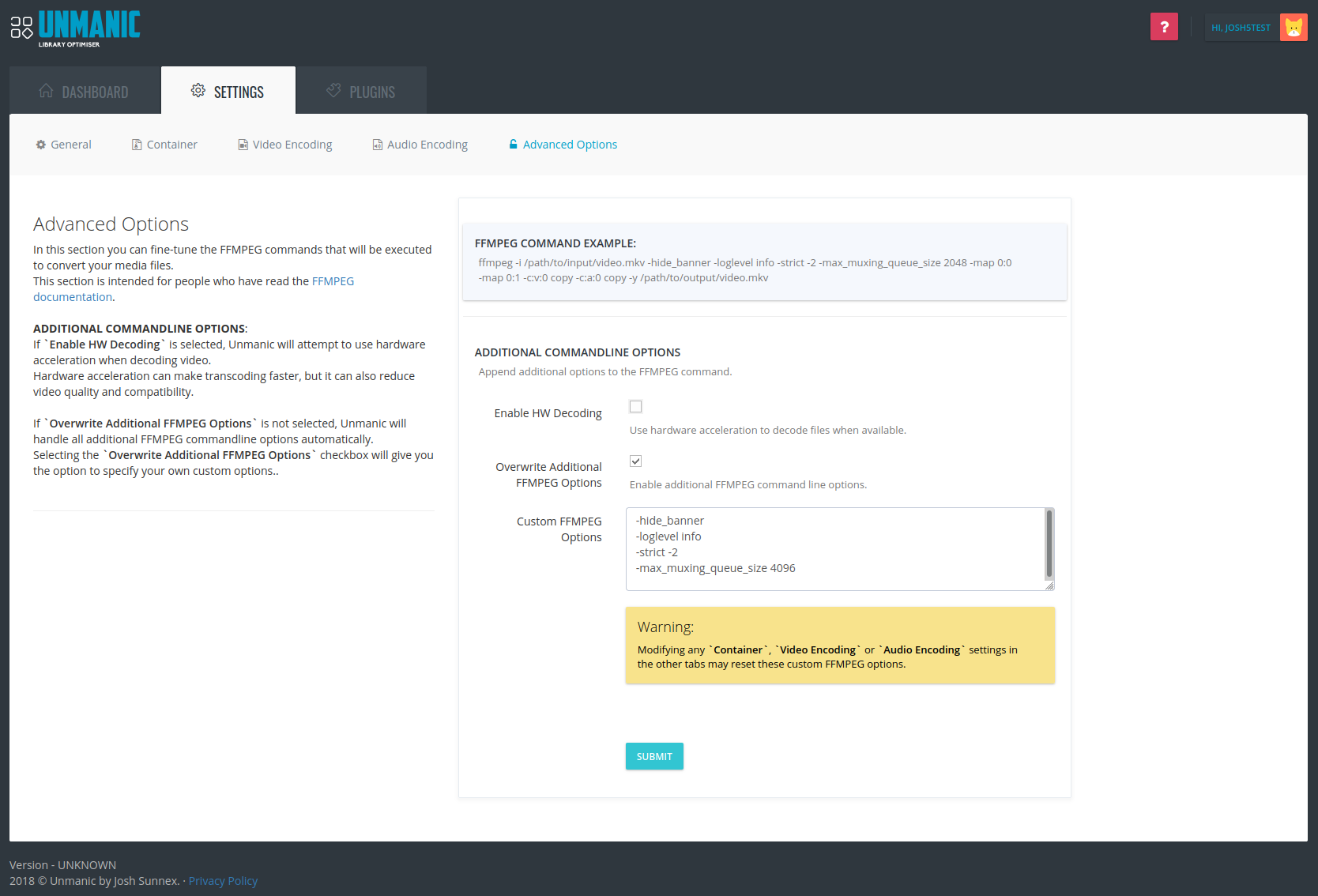1318x896 pixels.
Task: Open the Privacy Policy link
Action: pyautogui.click(x=223, y=881)
